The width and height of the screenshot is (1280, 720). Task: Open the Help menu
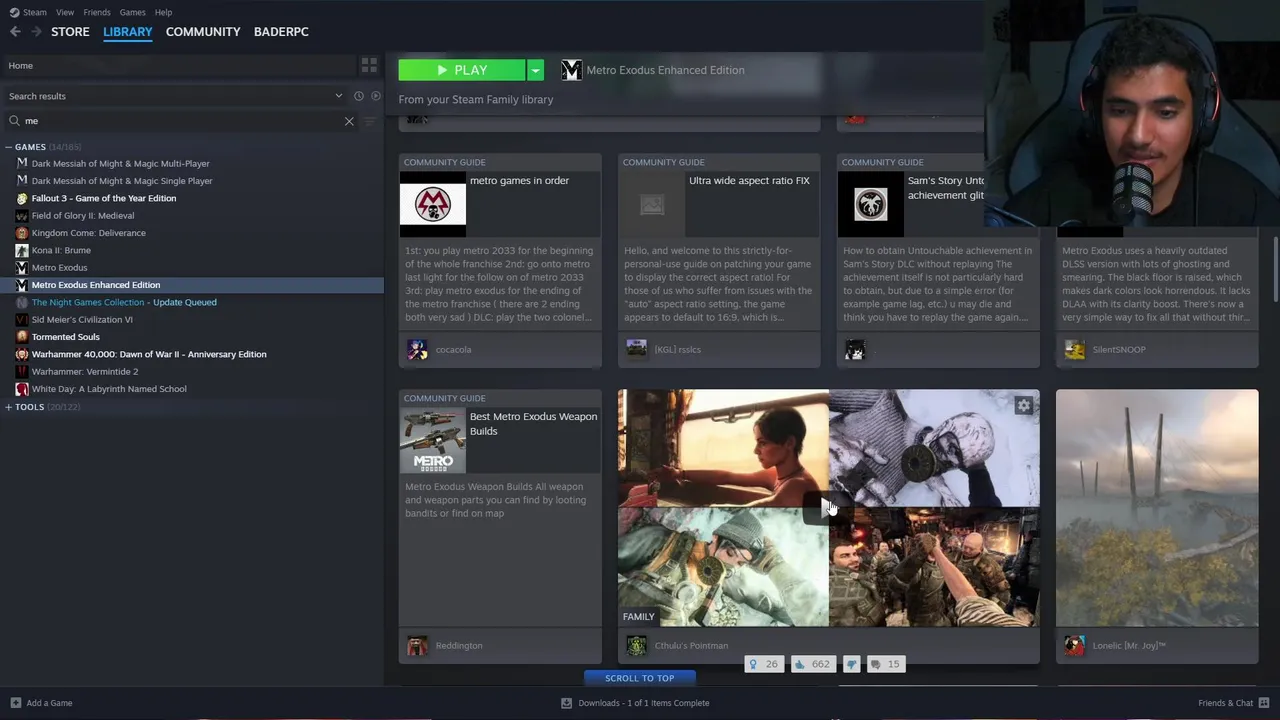[x=163, y=12]
